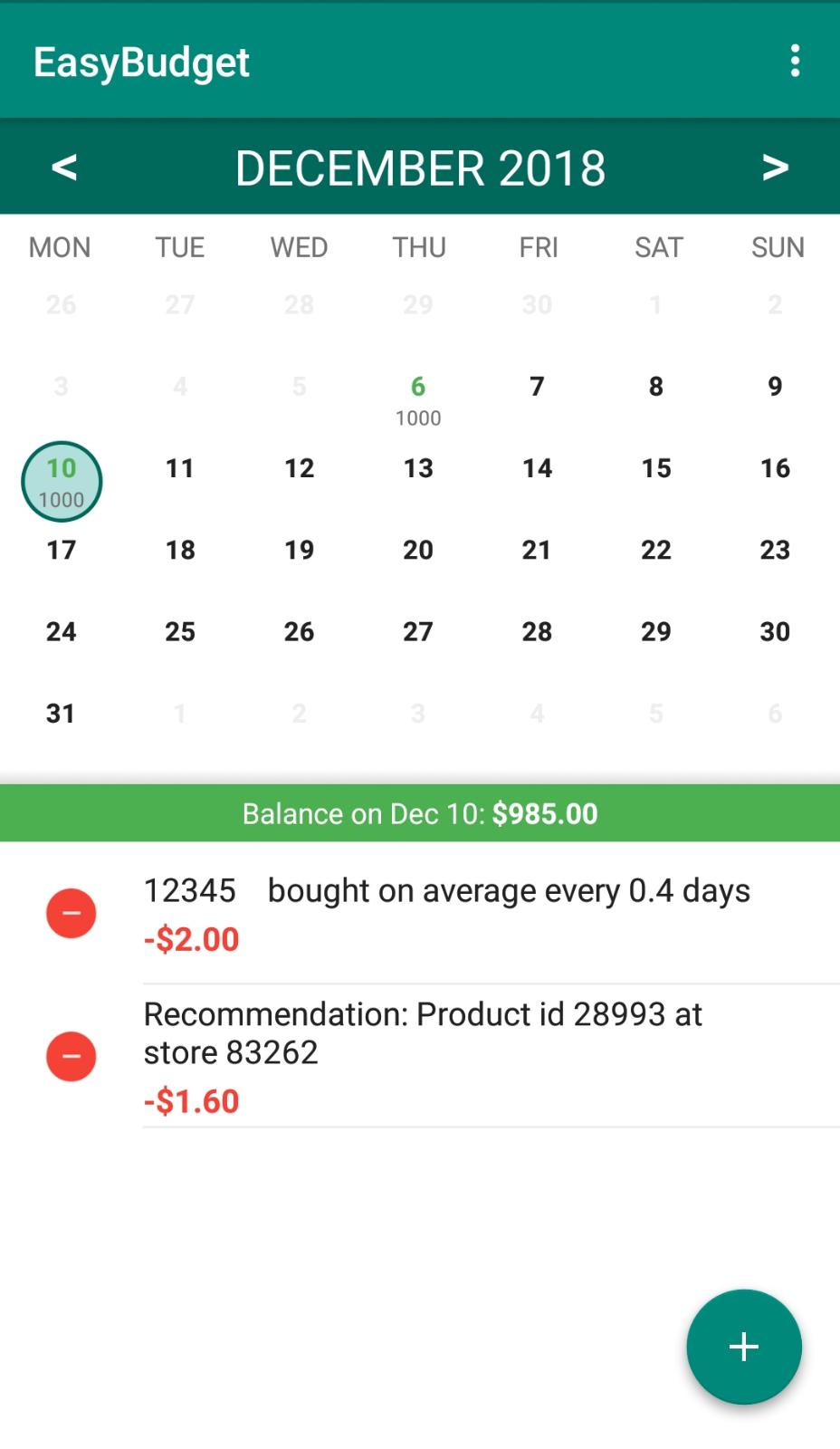840x1449 pixels.
Task: Tap the green balance on Dec 10 bar
Action: click(420, 813)
